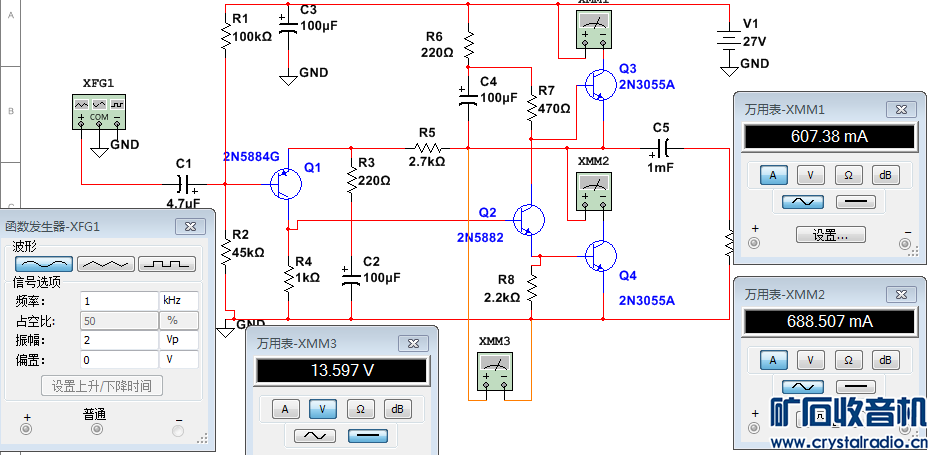The width and height of the screenshot is (936, 455).
Task: Close the multimeter XMM1 window
Action: pyautogui.click(x=901, y=109)
